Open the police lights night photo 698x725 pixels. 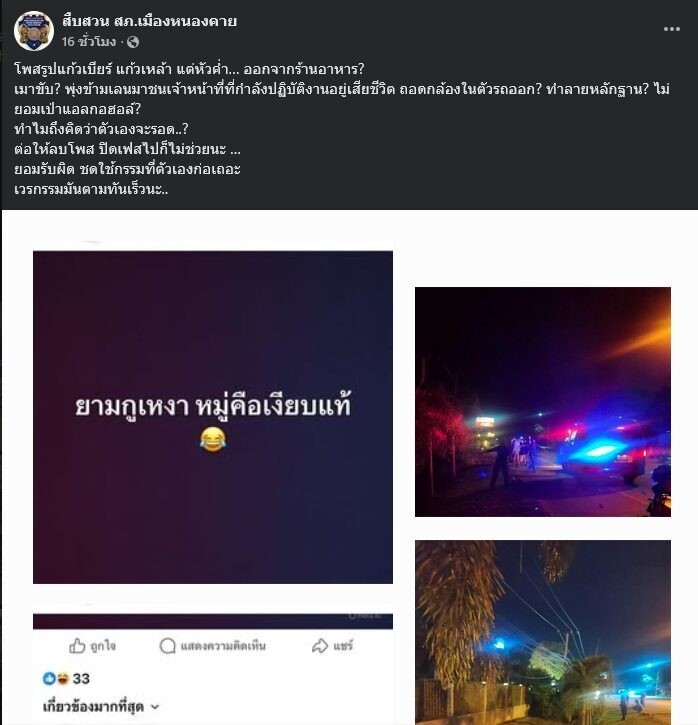tap(543, 402)
